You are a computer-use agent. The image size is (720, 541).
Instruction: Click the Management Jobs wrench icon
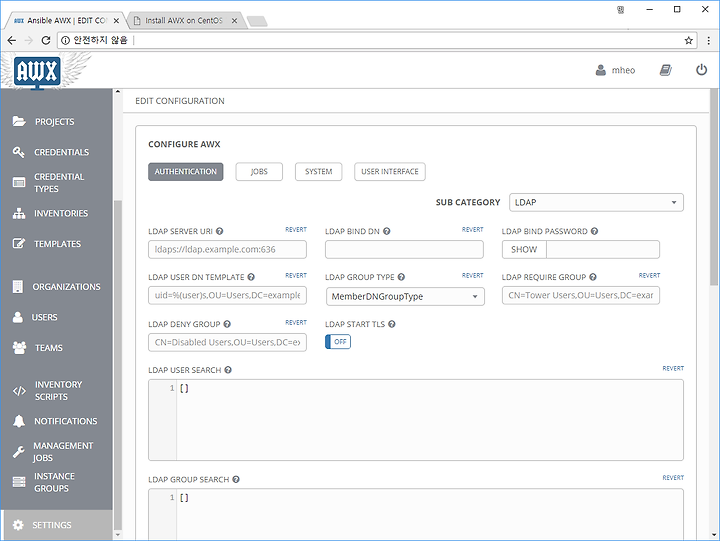[18, 452]
